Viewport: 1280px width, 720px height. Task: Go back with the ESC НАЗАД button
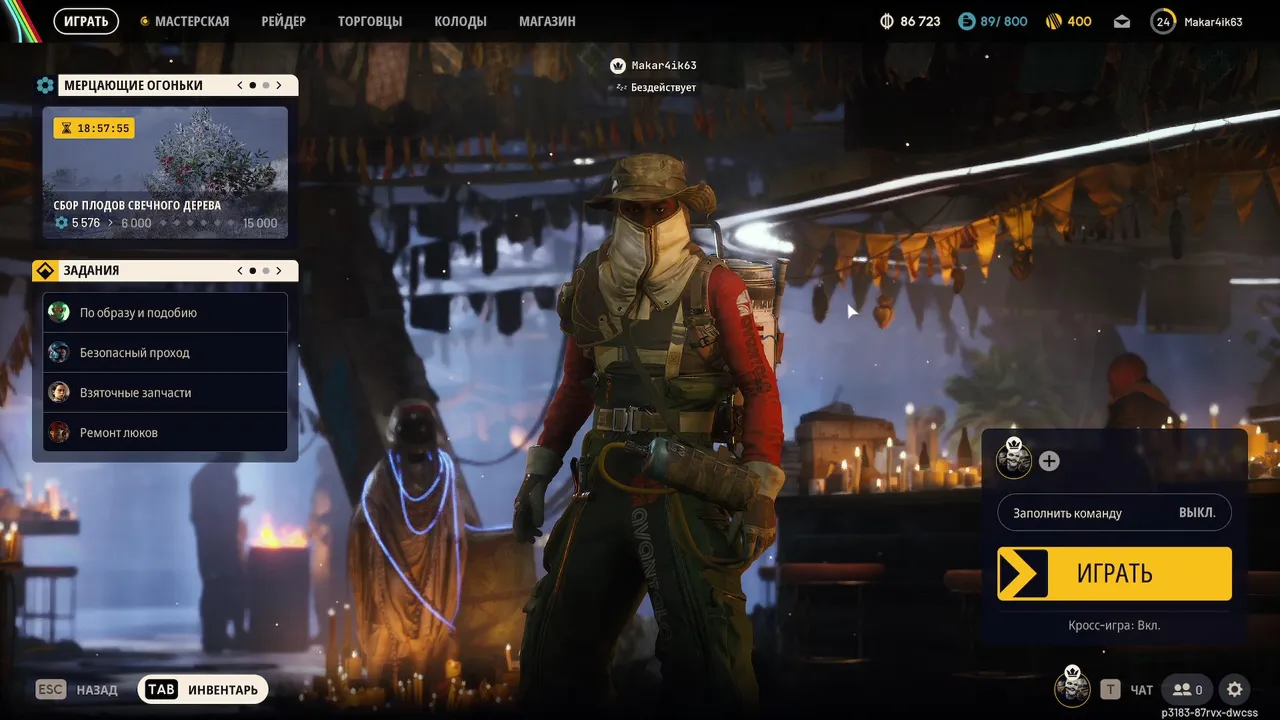[77, 689]
